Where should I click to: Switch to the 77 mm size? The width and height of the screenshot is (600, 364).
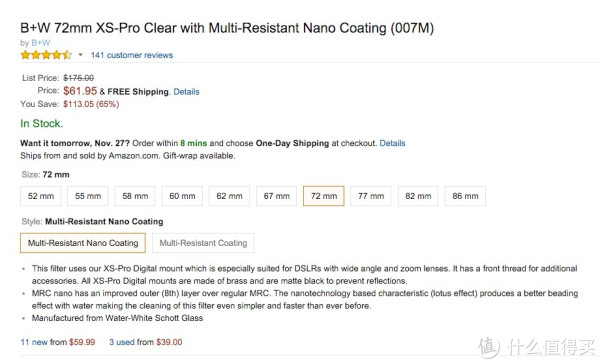pyautogui.click(x=371, y=196)
